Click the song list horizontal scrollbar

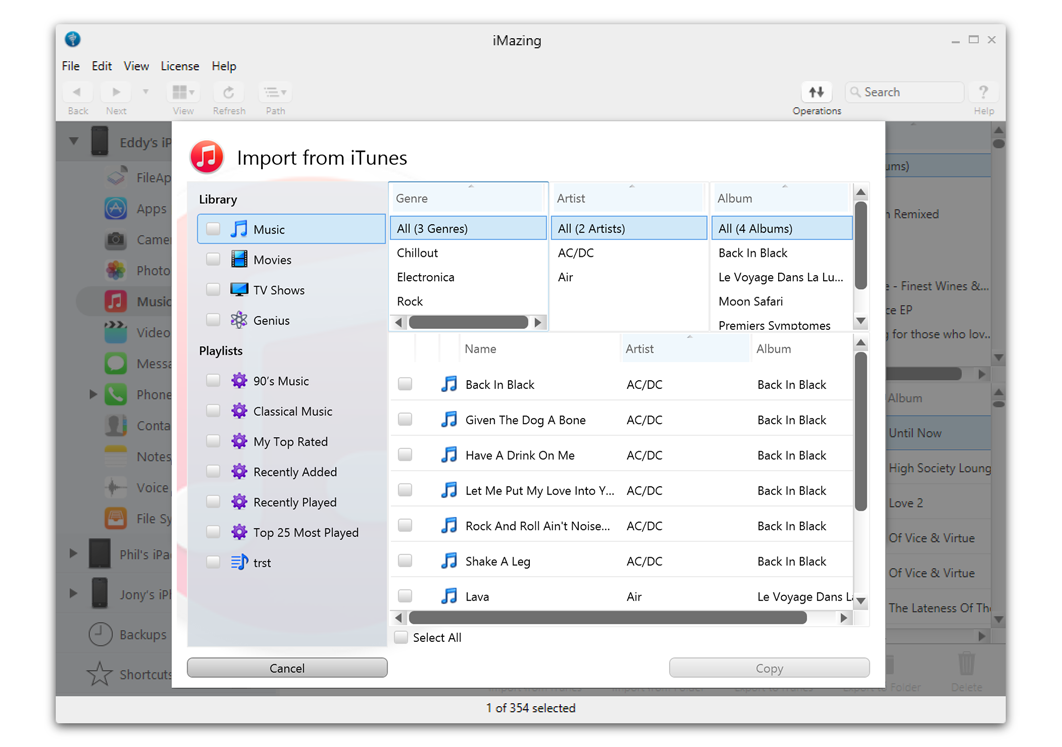[x=607, y=618]
